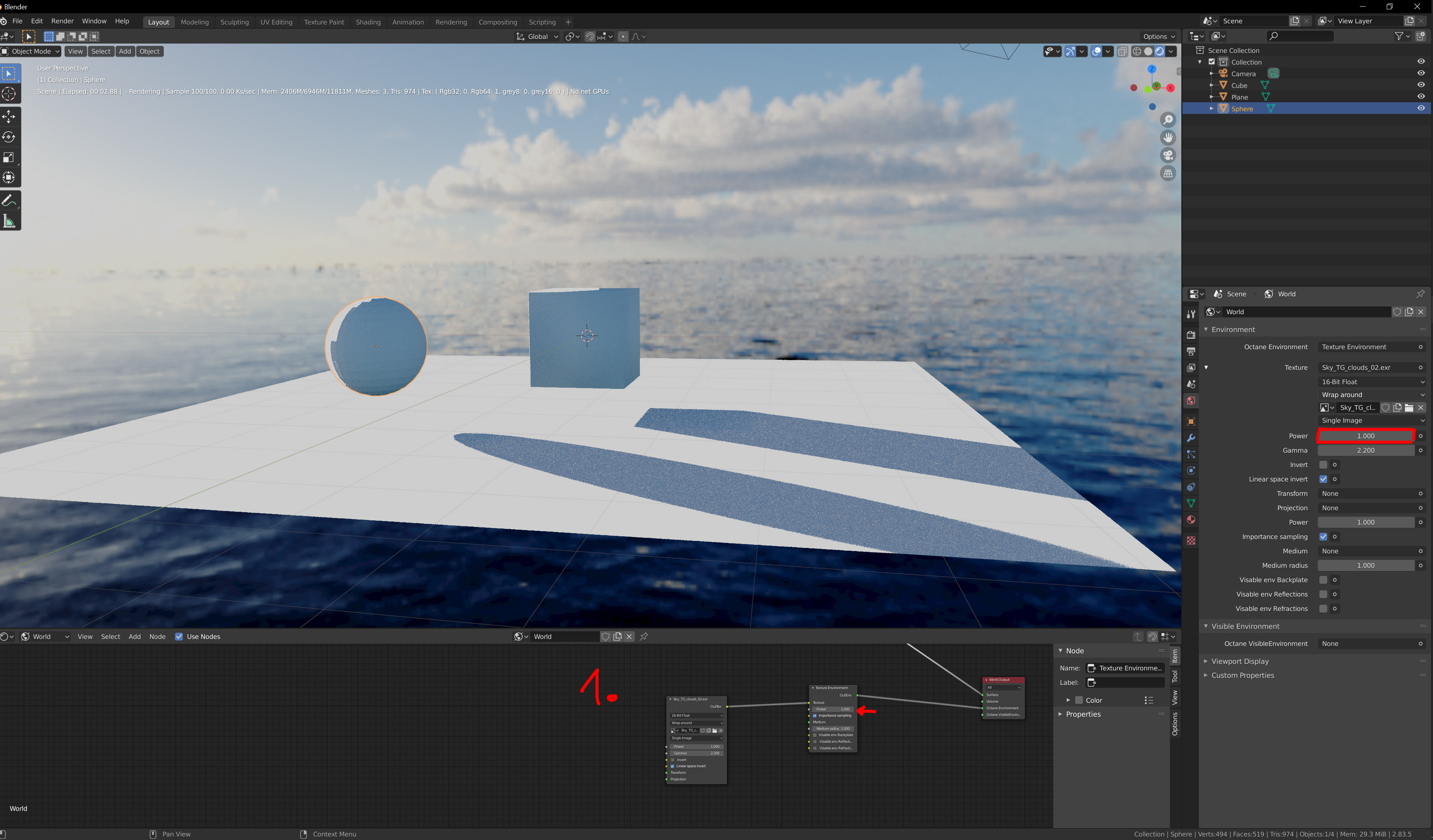Click the camera view gizmo icon
Viewport: 1433px width, 840px height.
1167,155
